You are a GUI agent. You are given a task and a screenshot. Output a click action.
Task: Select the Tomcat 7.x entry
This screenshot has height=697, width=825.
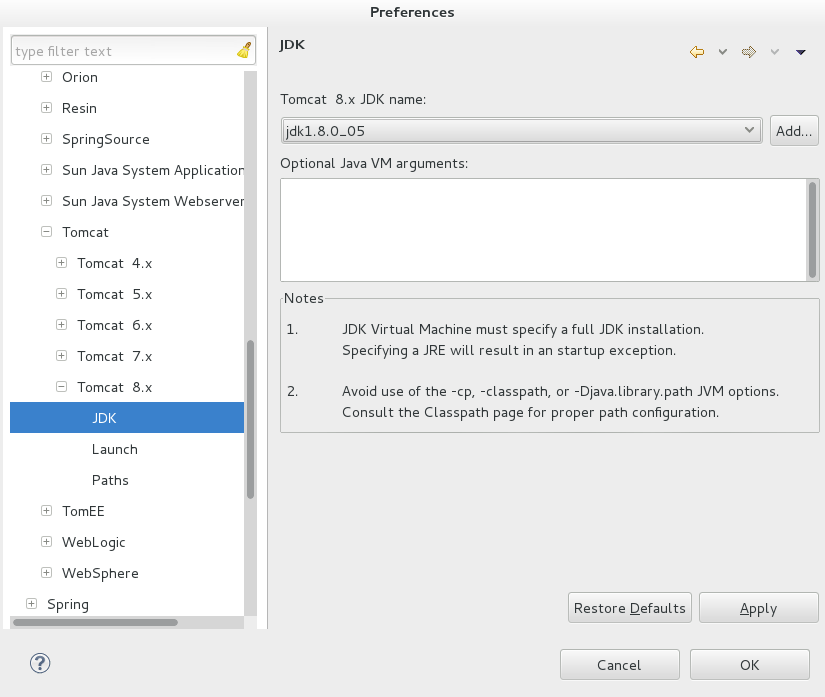115,357
